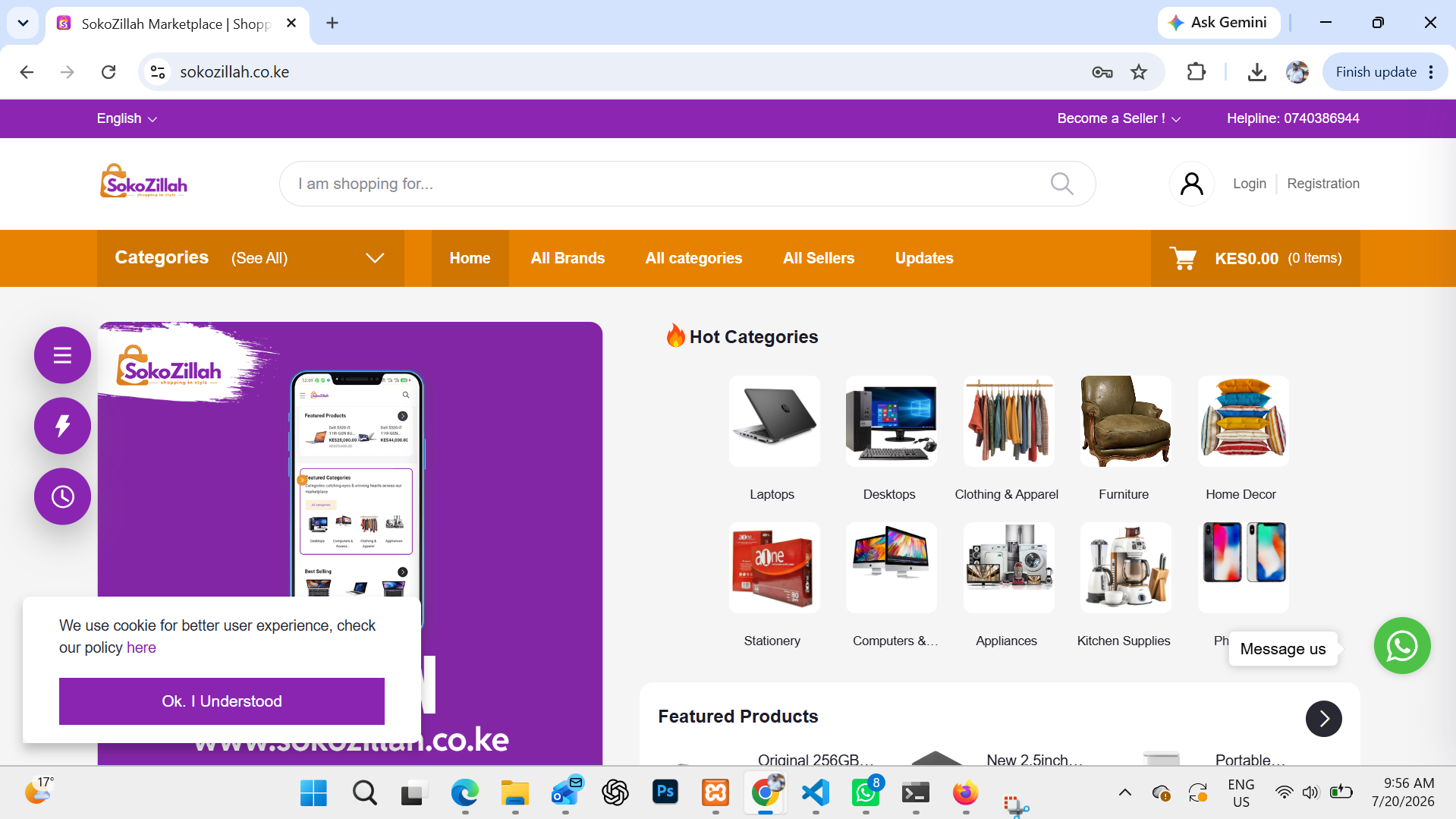Open XAMPP from taskbar

pyautogui.click(x=715, y=793)
